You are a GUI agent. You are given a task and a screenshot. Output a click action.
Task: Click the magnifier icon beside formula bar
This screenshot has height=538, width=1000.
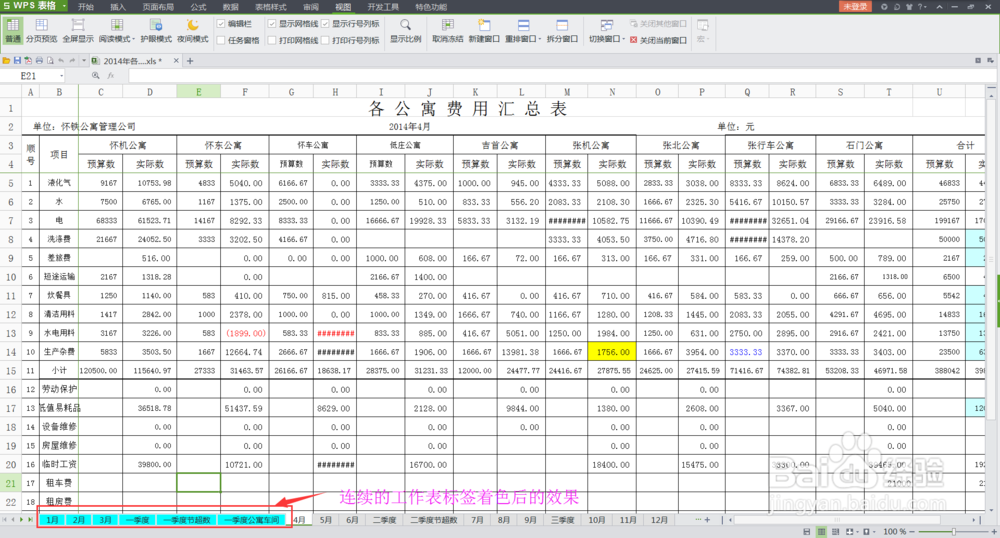96,76
